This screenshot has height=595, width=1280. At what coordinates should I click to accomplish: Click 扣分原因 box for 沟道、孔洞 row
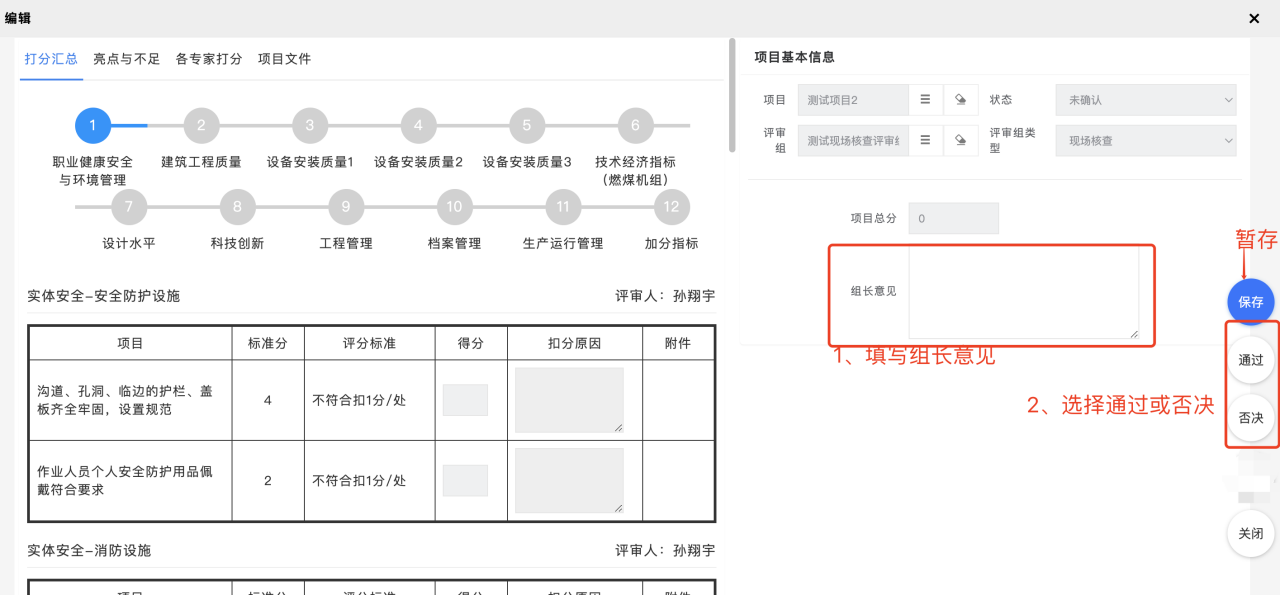[570, 400]
